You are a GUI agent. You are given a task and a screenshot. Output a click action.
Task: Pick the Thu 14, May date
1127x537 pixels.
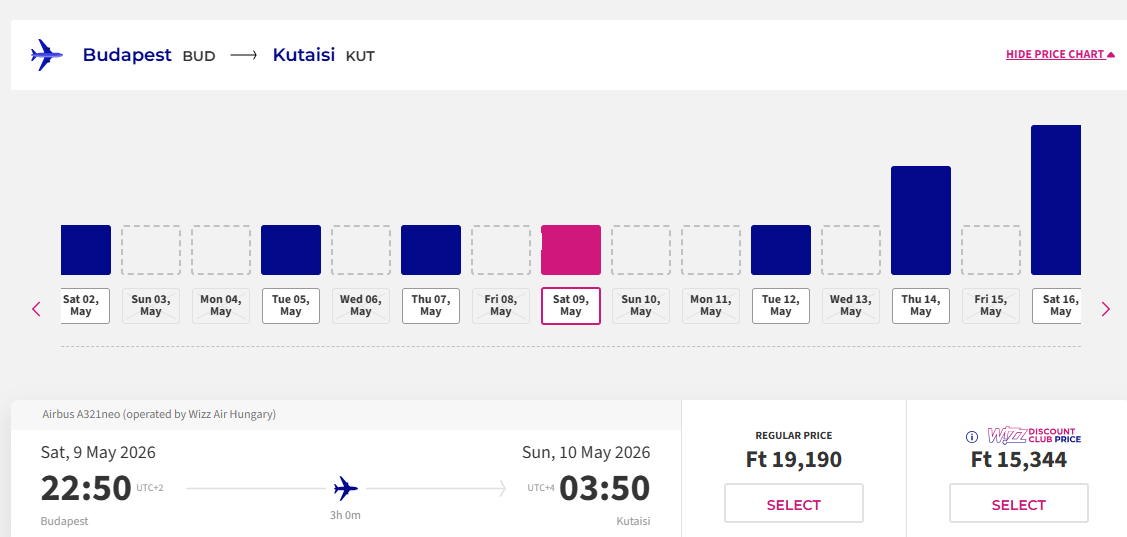pyautogui.click(x=921, y=306)
